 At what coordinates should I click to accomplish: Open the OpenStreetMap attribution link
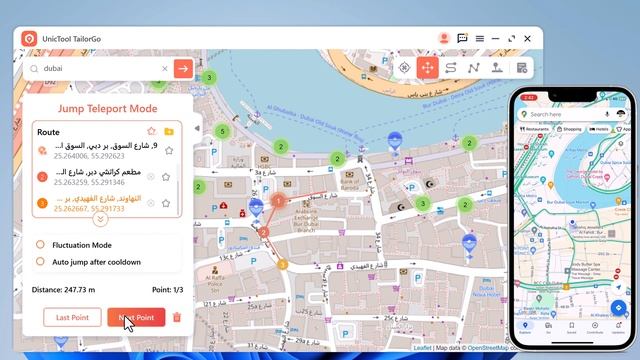(488, 348)
